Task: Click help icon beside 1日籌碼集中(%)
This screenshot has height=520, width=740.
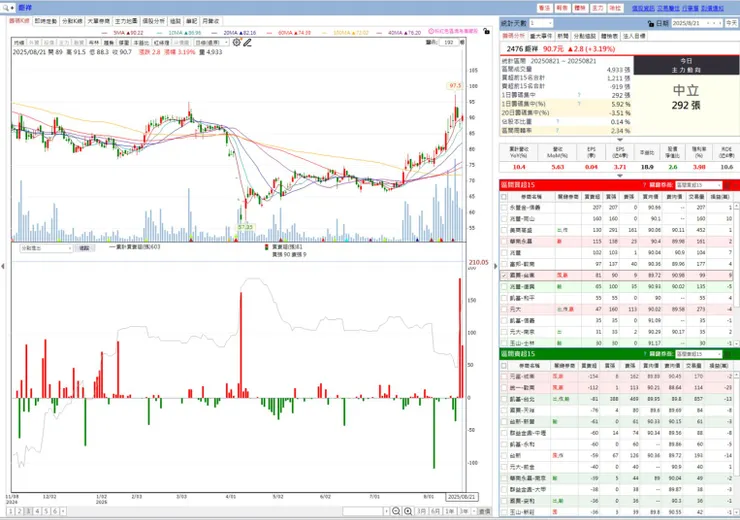Action: coord(579,104)
